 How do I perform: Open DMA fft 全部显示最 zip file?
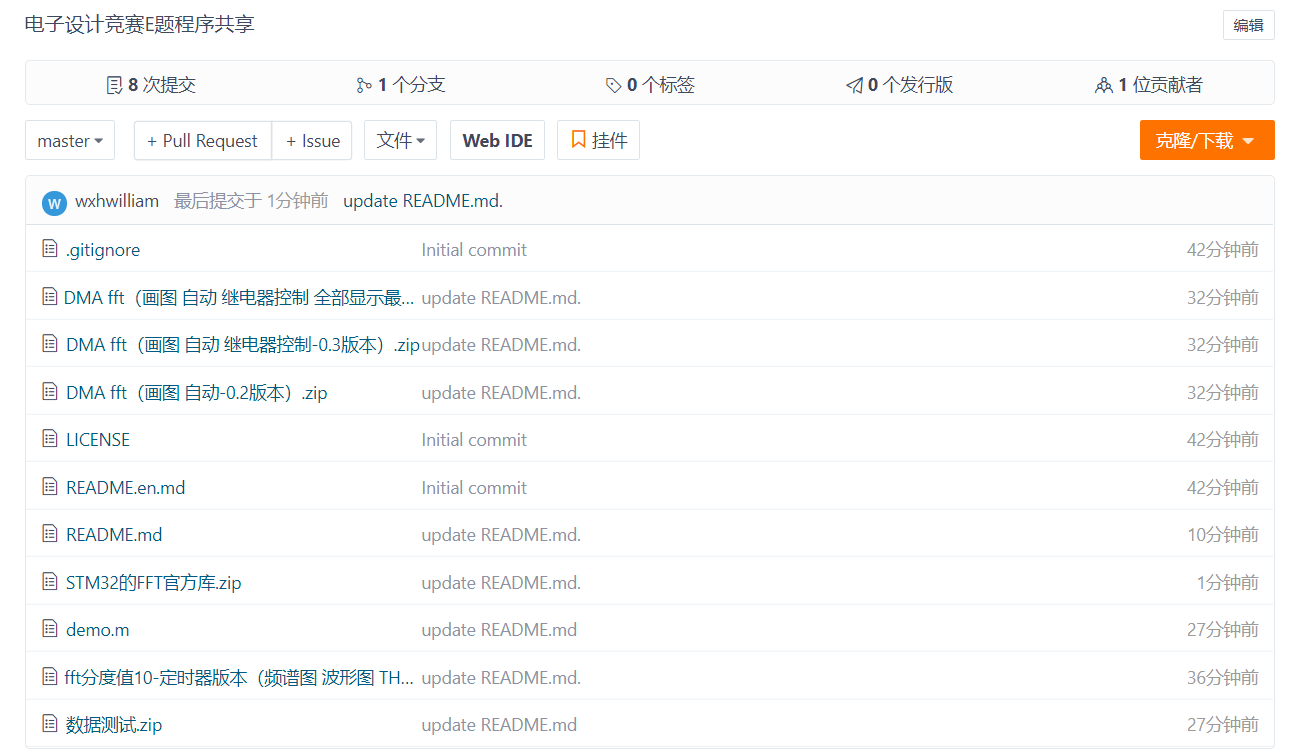coord(239,297)
